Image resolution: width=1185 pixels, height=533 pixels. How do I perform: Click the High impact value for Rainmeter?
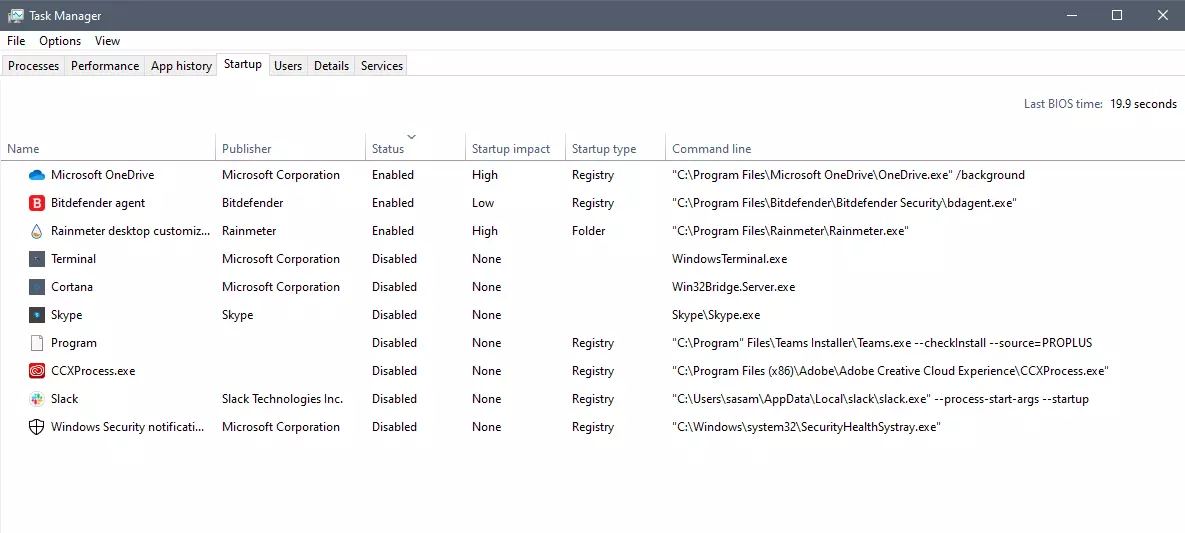(484, 231)
